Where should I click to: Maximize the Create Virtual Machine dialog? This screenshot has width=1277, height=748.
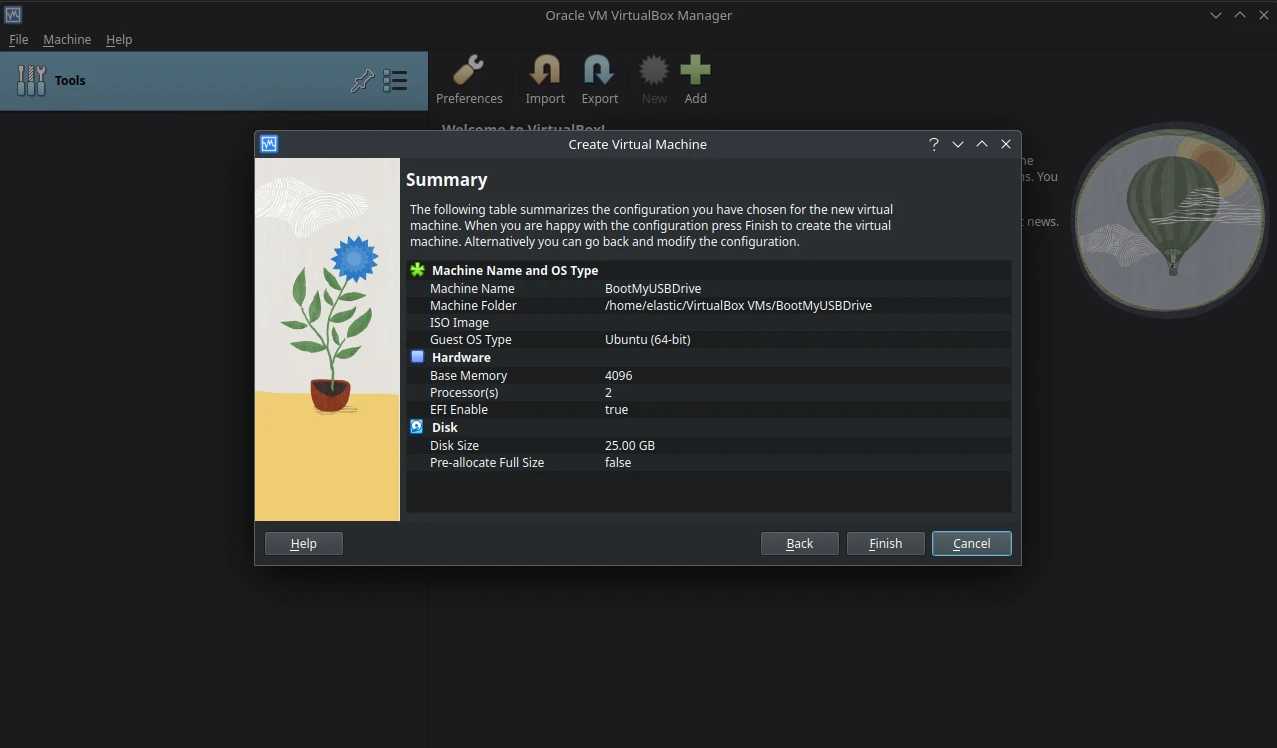982,144
